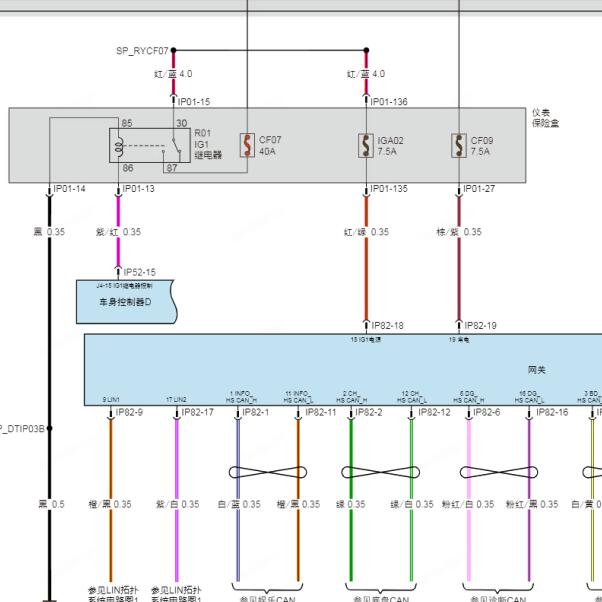Click the DTIP03B splice dot on the black wire
This screenshot has width=602, height=602.
click(49, 428)
